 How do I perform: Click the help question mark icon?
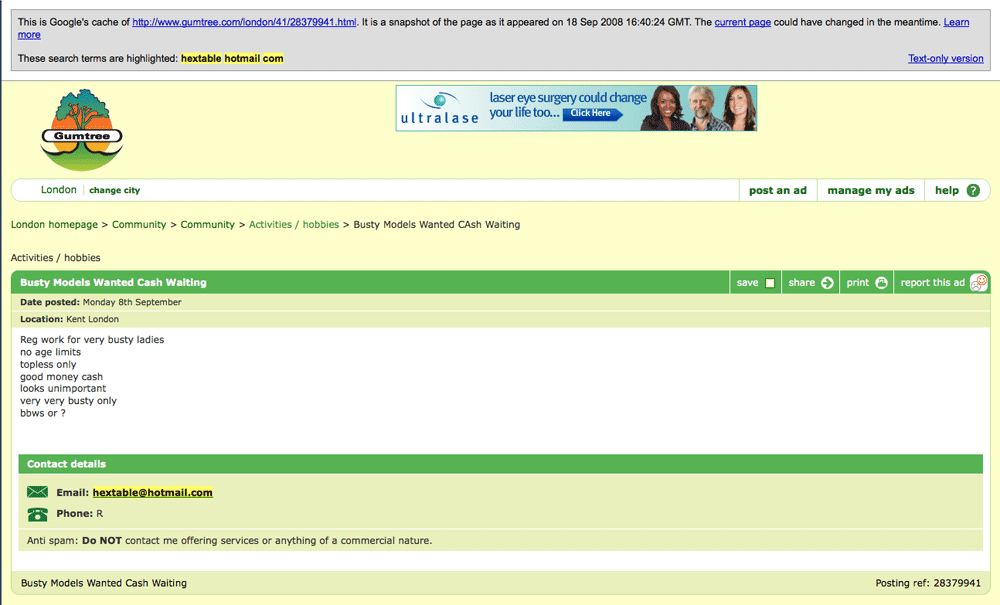(x=973, y=191)
